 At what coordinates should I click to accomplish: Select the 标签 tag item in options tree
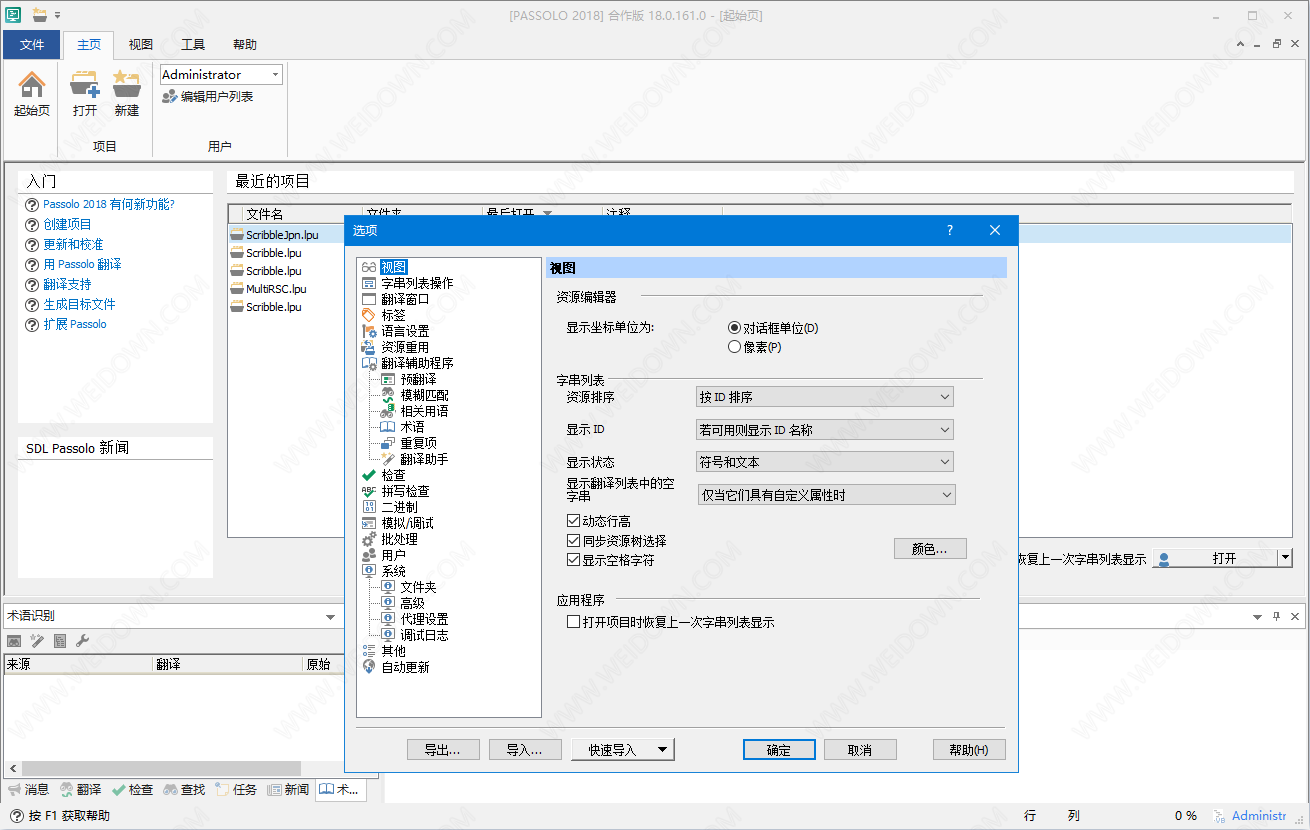[x=393, y=315]
